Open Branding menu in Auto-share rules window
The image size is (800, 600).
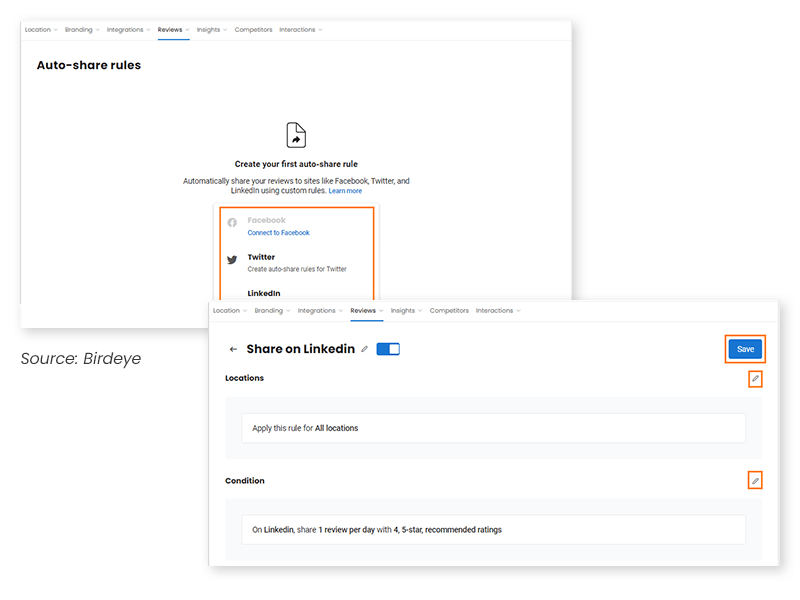82,30
